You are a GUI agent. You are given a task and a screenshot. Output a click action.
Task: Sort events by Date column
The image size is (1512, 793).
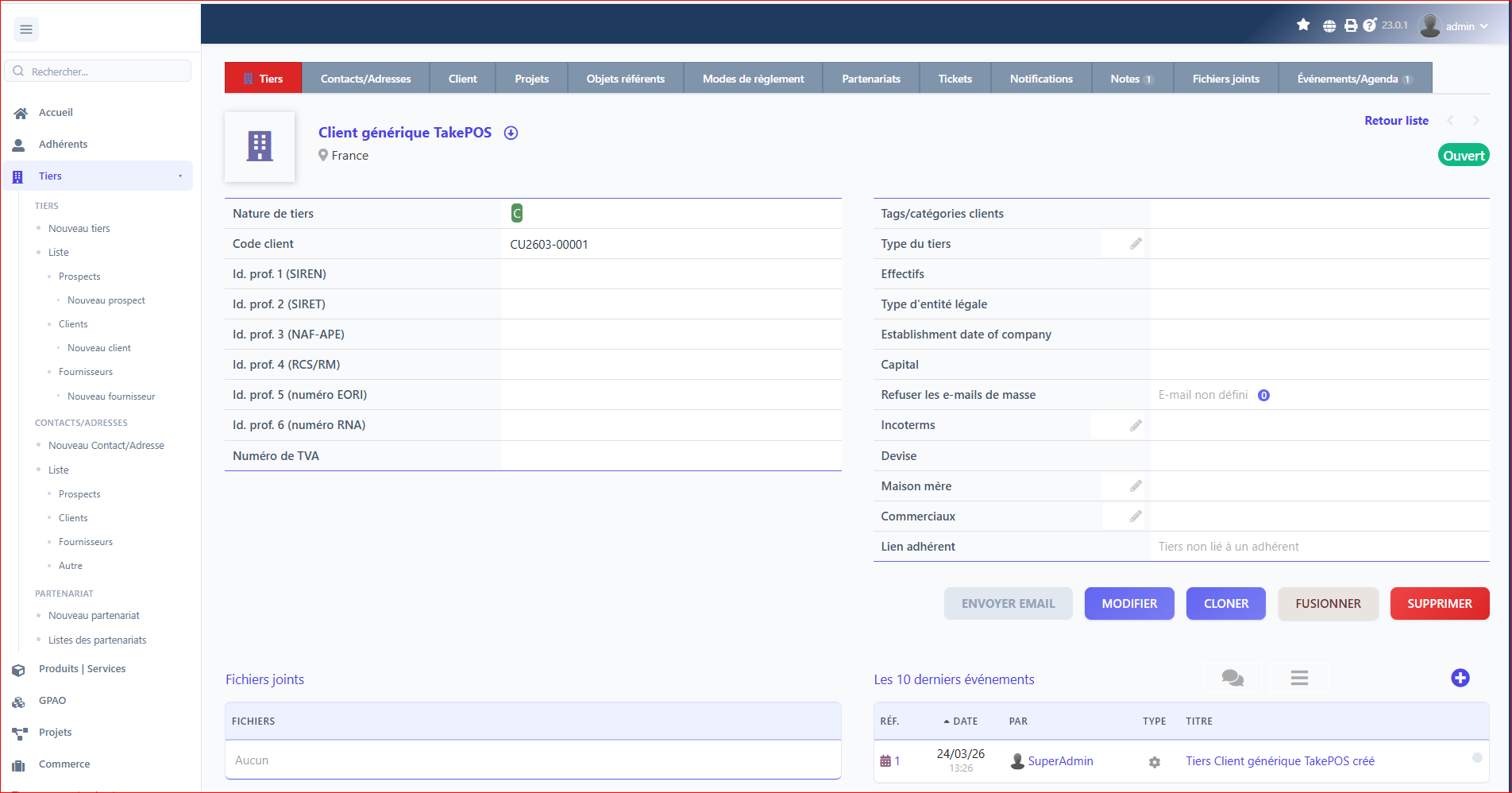(x=964, y=721)
